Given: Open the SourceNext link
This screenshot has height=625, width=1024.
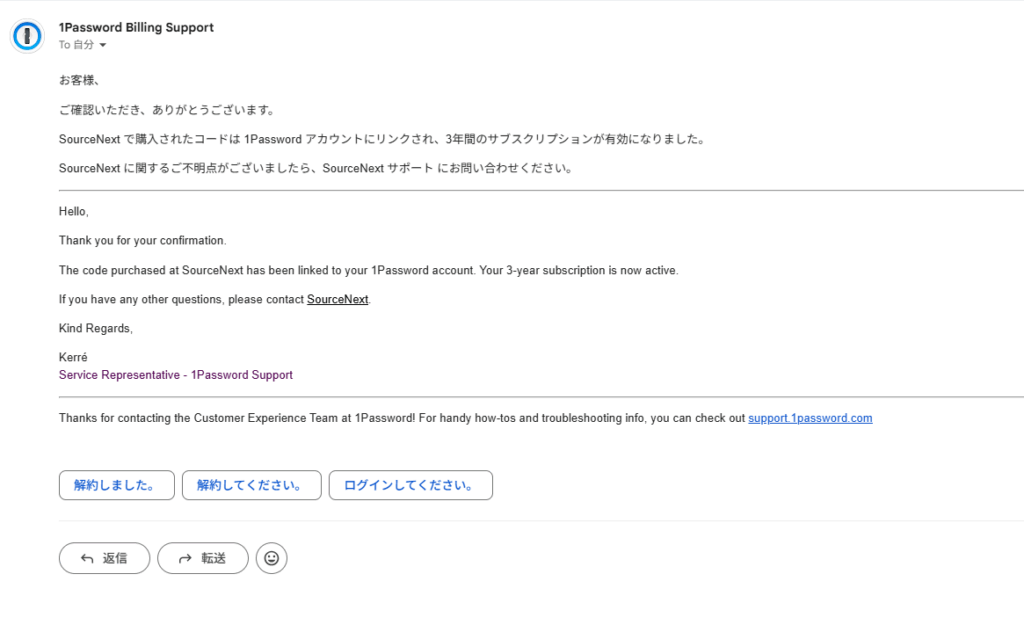Looking at the screenshot, I should click(x=337, y=299).
